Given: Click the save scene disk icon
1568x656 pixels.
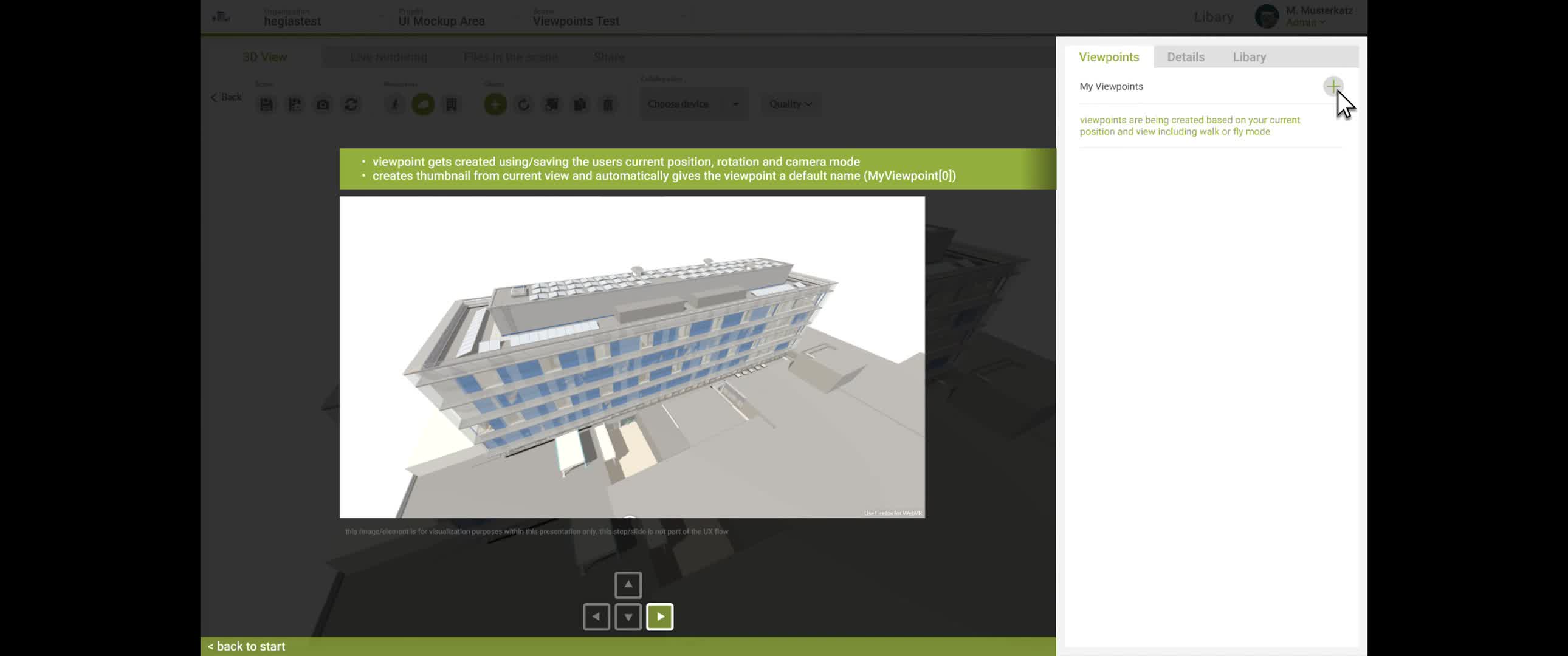Looking at the screenshot, I should (266, 104).
